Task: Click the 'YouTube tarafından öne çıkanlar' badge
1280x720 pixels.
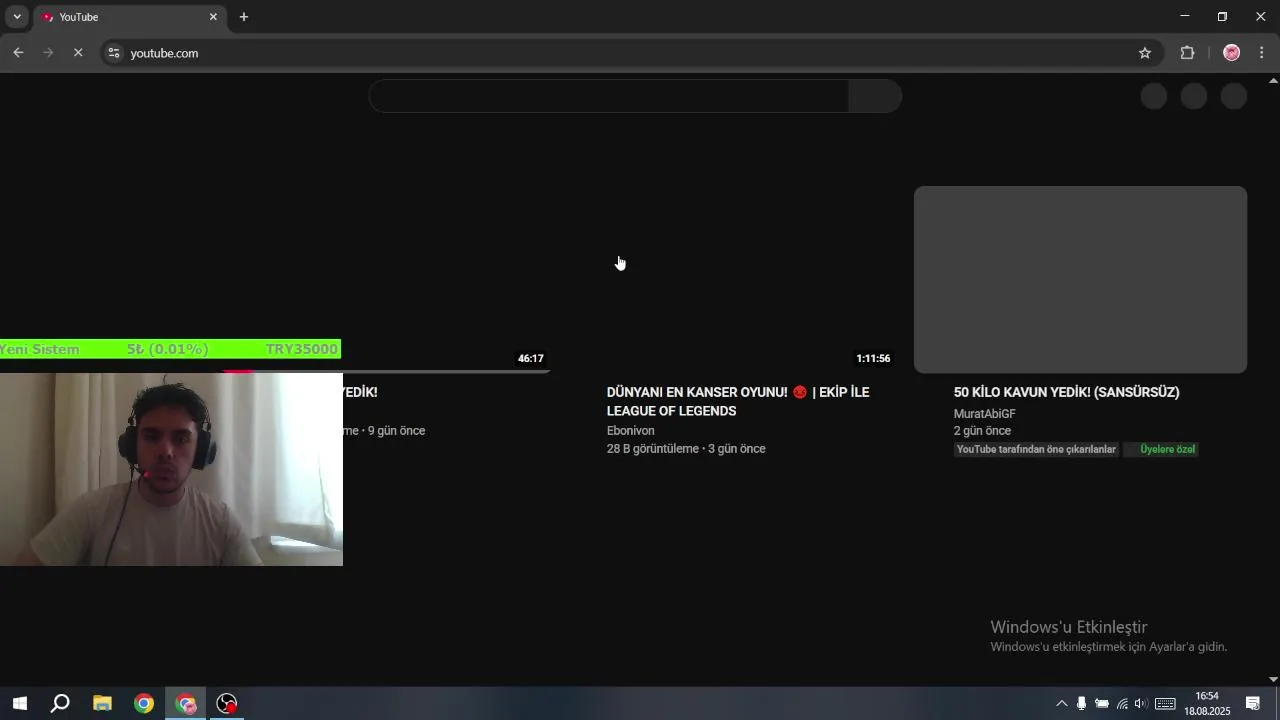Action: tap(1036, 450)
